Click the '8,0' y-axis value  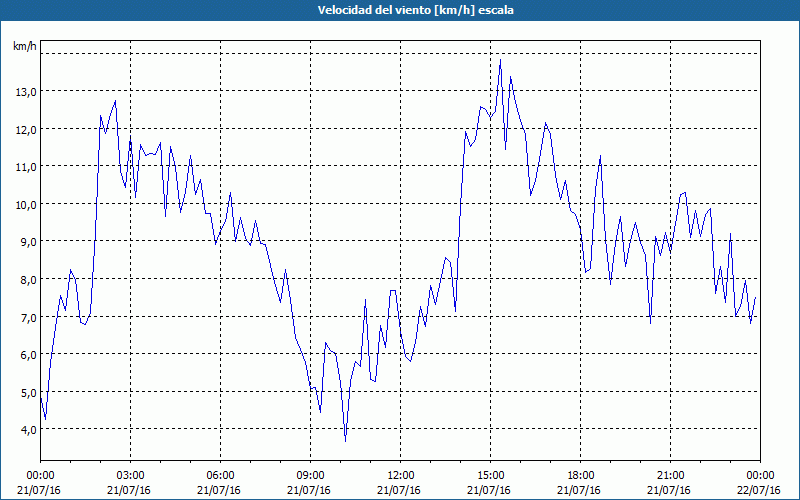pyautogui.click(x=29, y=280)
